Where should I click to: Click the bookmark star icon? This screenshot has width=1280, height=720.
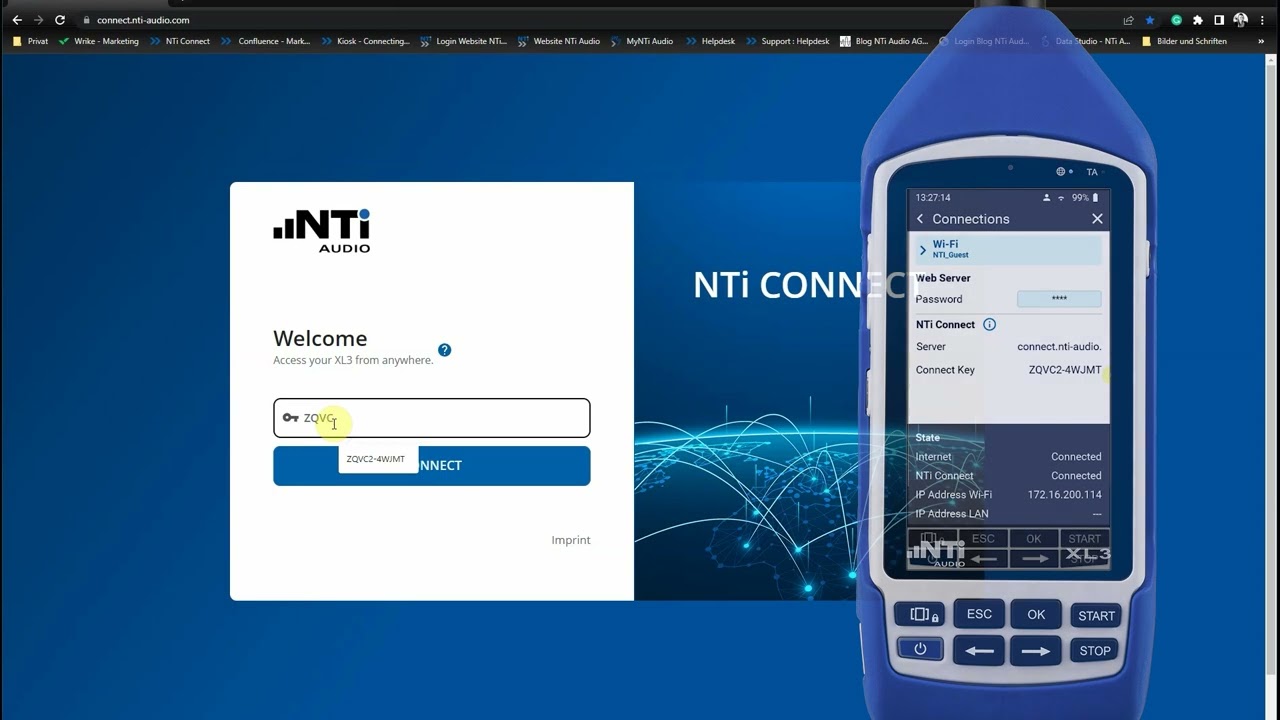tap(1150, 20)
